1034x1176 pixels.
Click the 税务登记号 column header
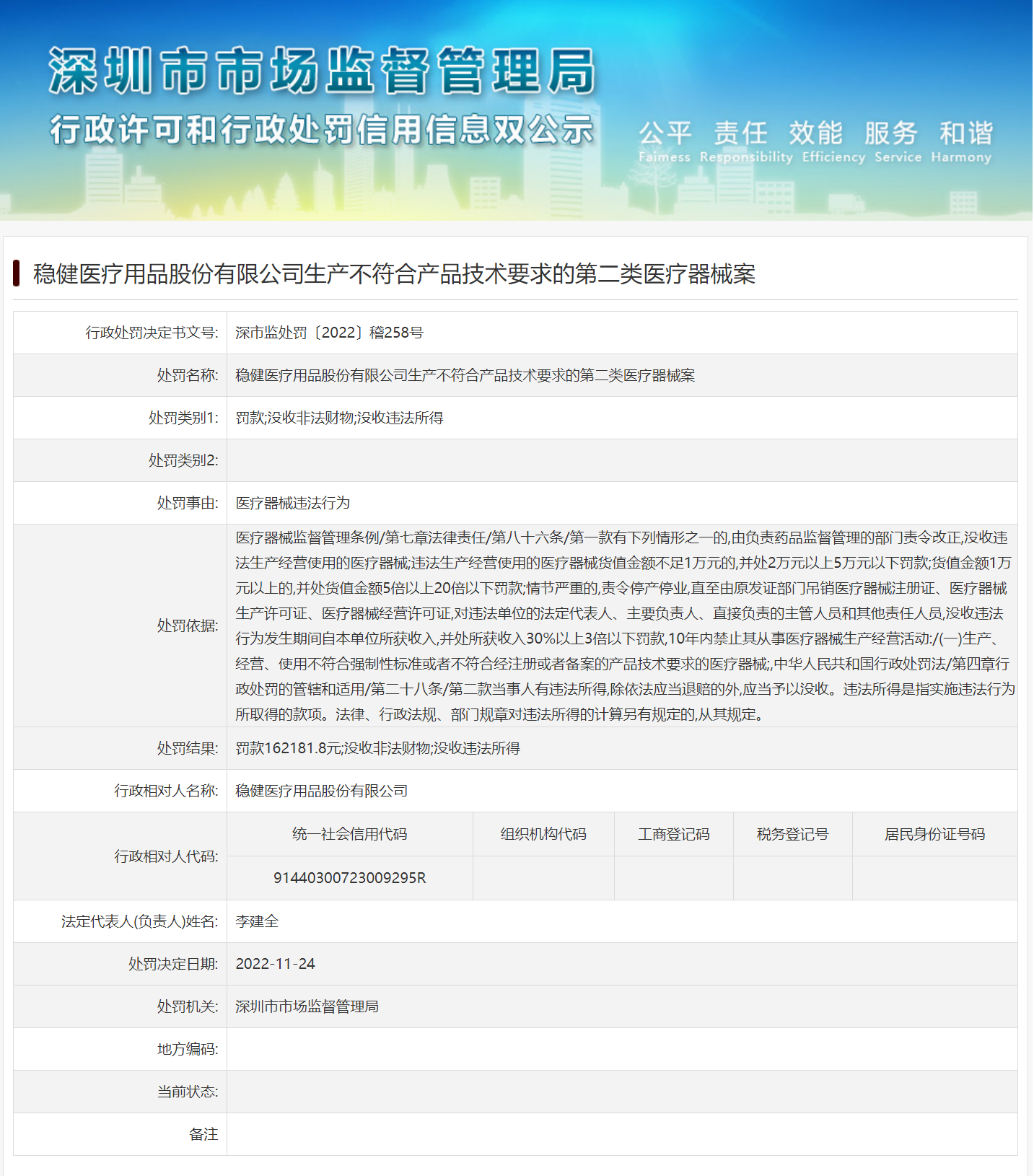pos(792,834)
